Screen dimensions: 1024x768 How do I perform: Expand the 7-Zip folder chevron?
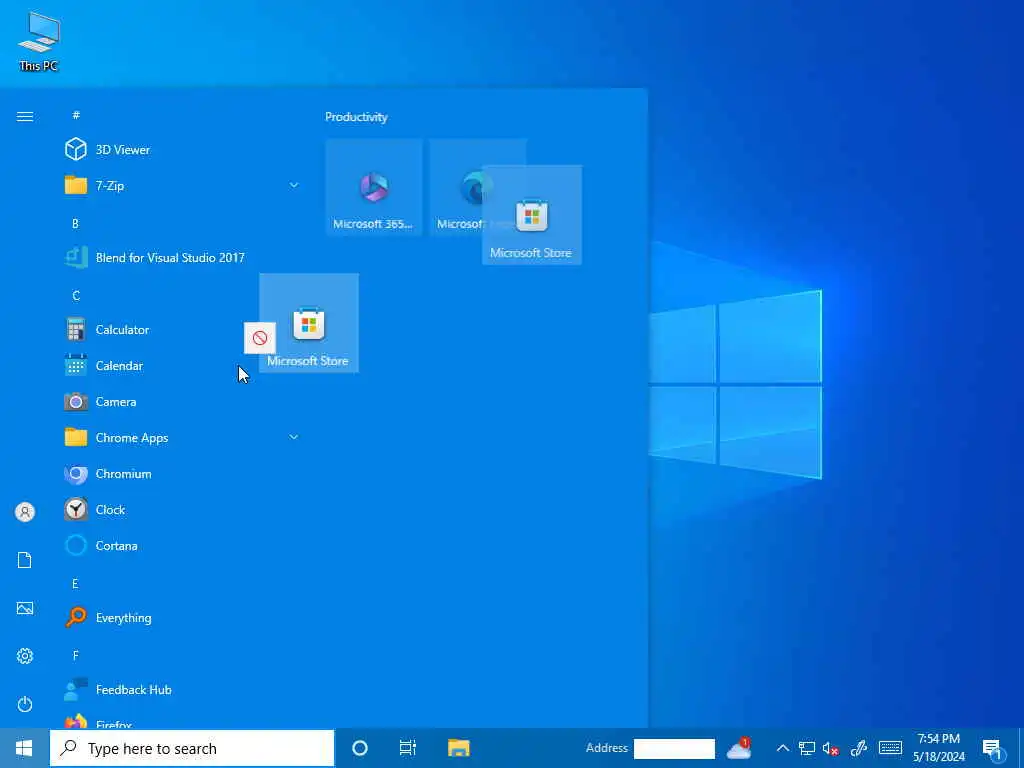(294, 185)
